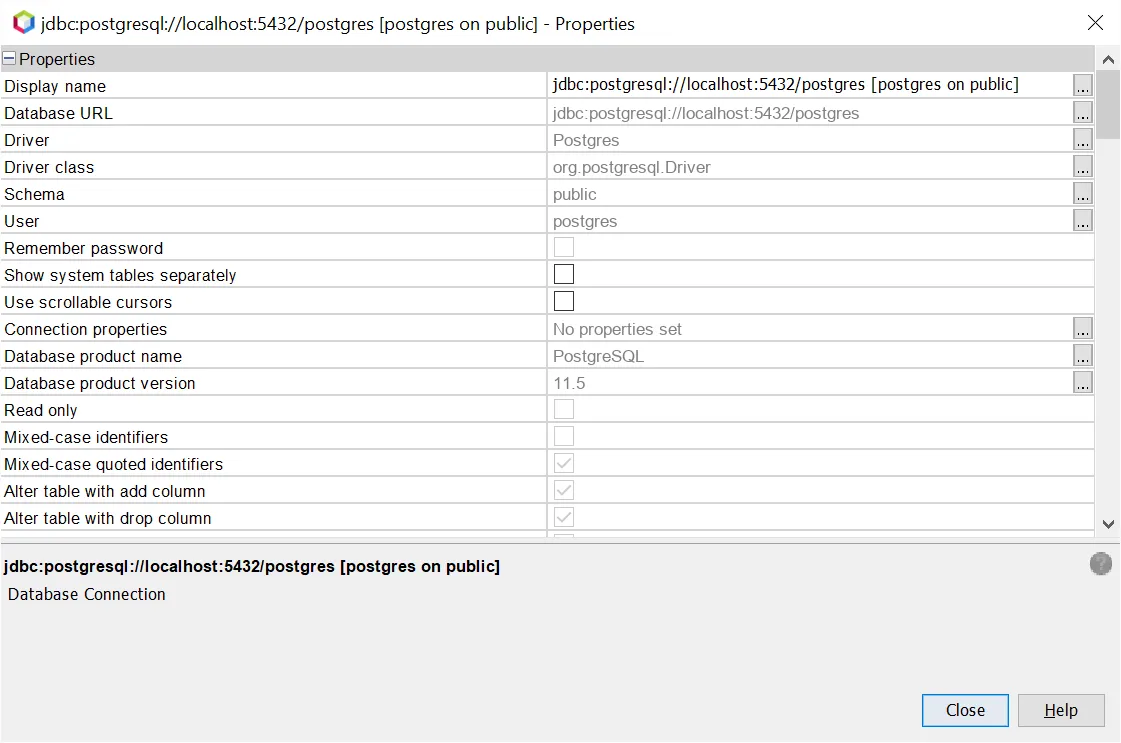Click ellipsis button for Database product name
The image size is (1121, 743).
[x=1083, y=356]
